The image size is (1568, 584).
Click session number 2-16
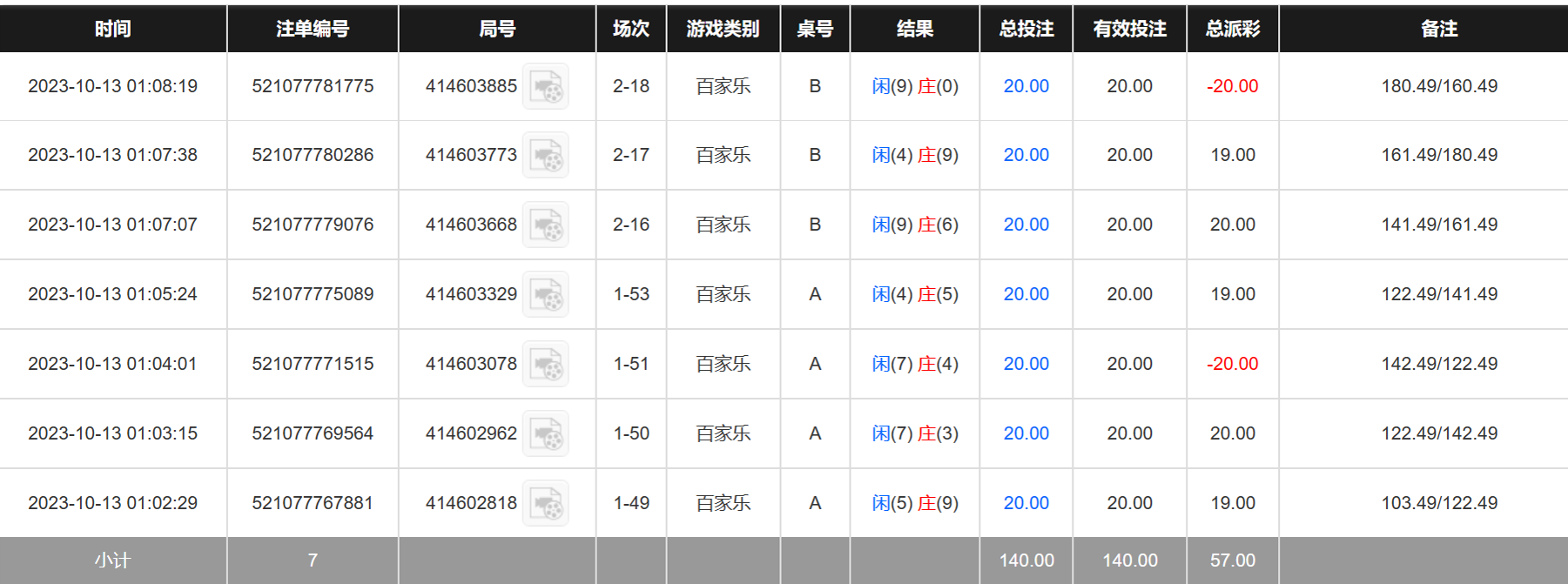[x=631, y=225]
